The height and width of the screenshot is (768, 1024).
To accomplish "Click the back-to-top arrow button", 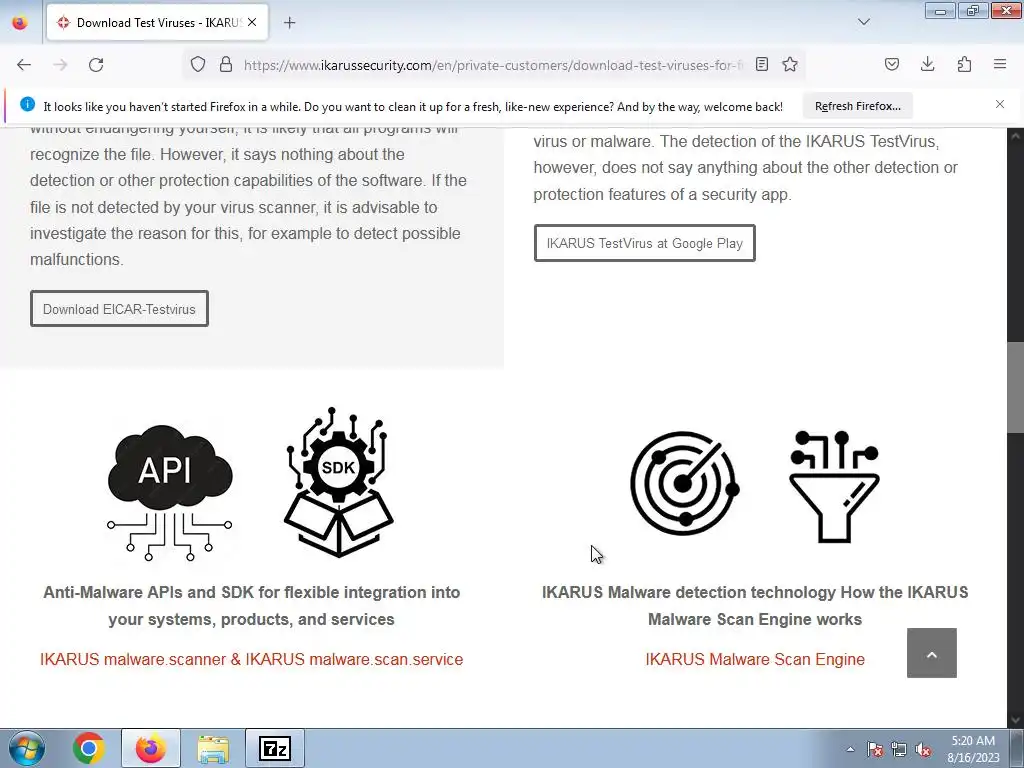I will pyautogui.click(x=931, y=653).
